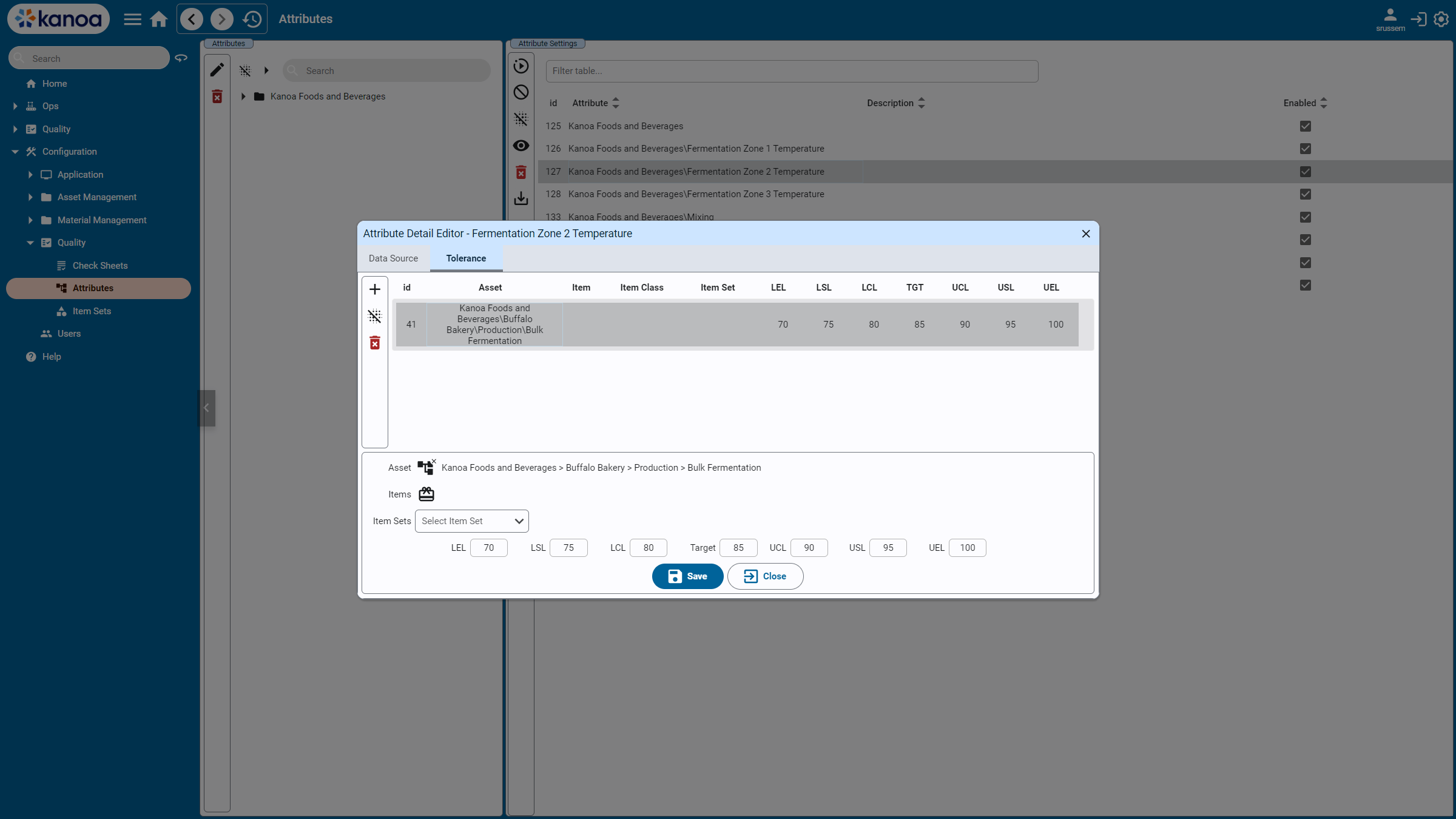Image resolution: width=1456 pixels, height=819 pixels.
Task: Open the Home sidebar item
Action: 55,84
